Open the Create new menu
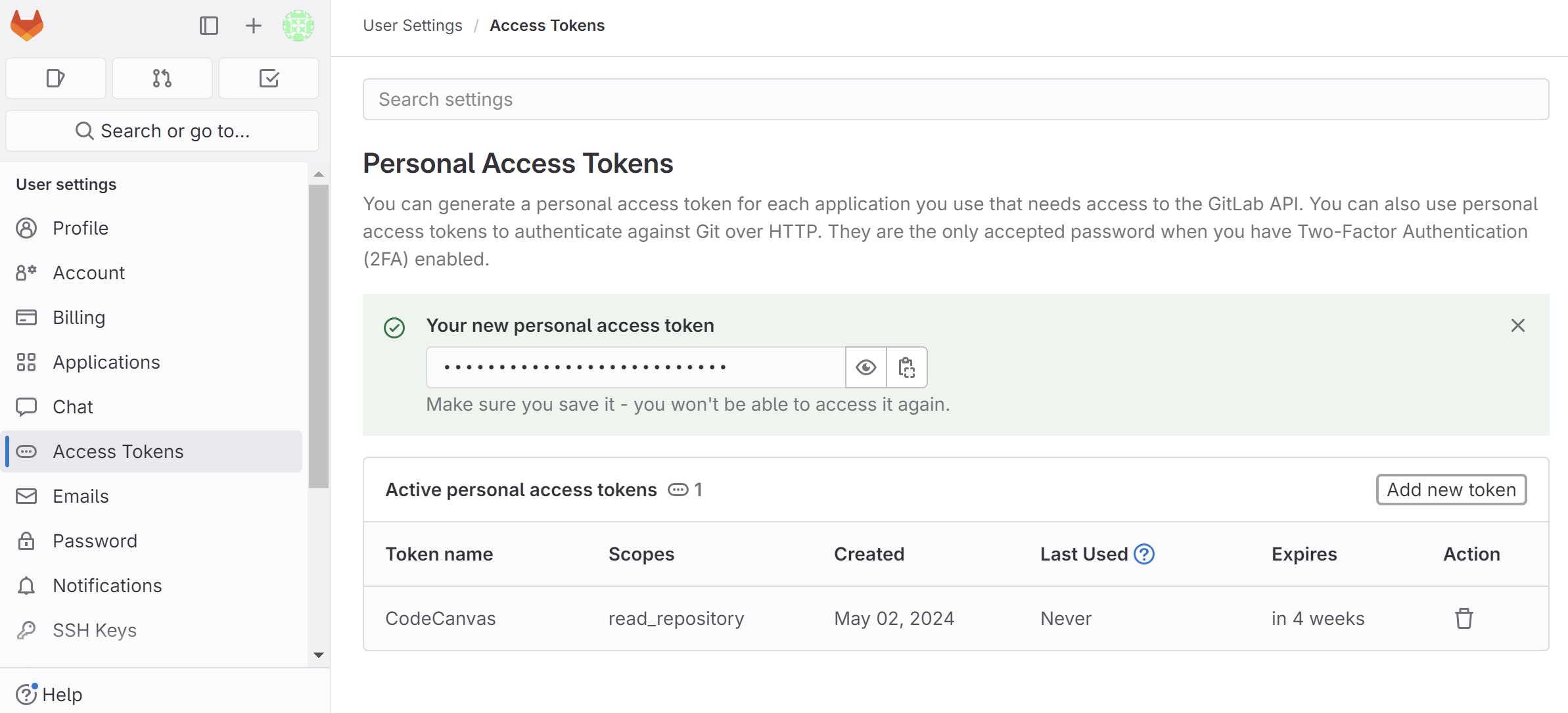Viewport: 1568px width, 713px height. pos(252,26)
